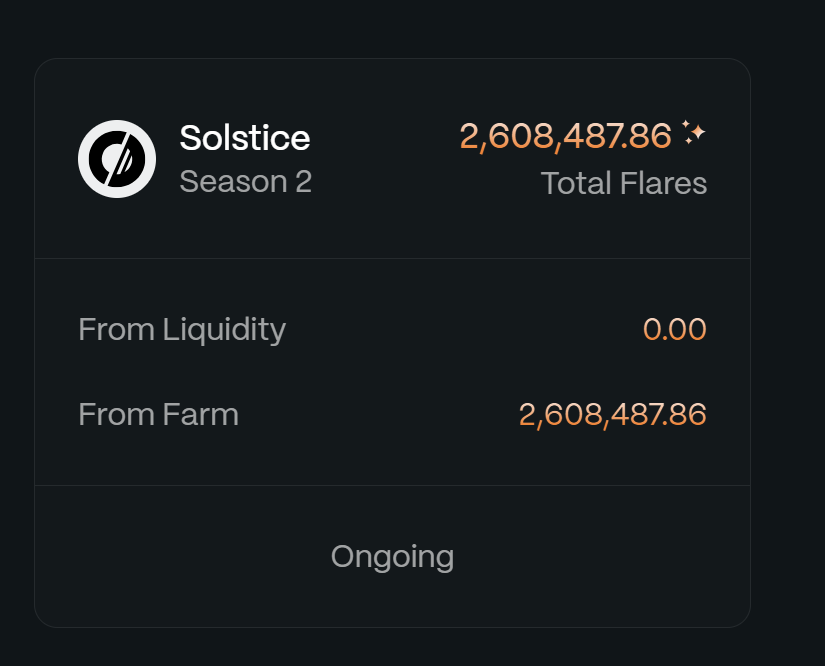Click the Ongoing status text
This screenshot has height=666, width=825.
point(392,556)
